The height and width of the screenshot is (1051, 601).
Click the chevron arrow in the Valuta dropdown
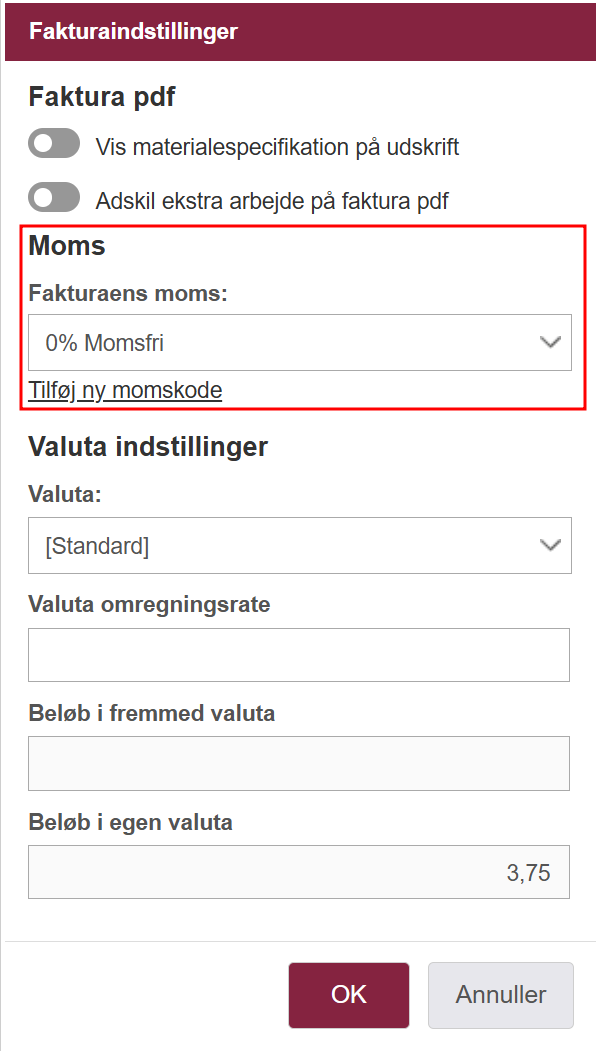click(x=550, y=546)
